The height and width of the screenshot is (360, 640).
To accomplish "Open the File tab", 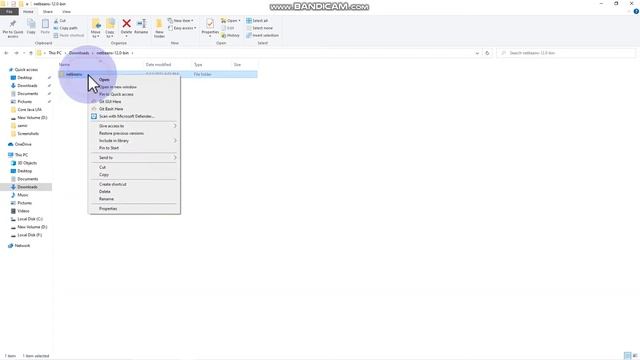I will (9, 12).
